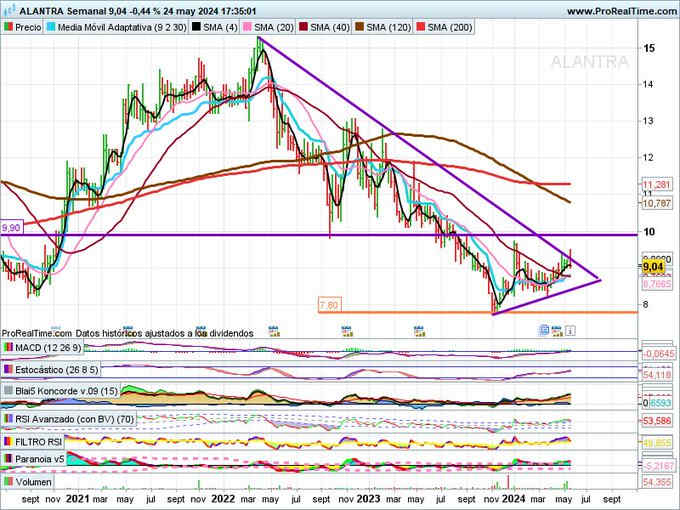Click the 2022 year label on time axis

point(222,499)
